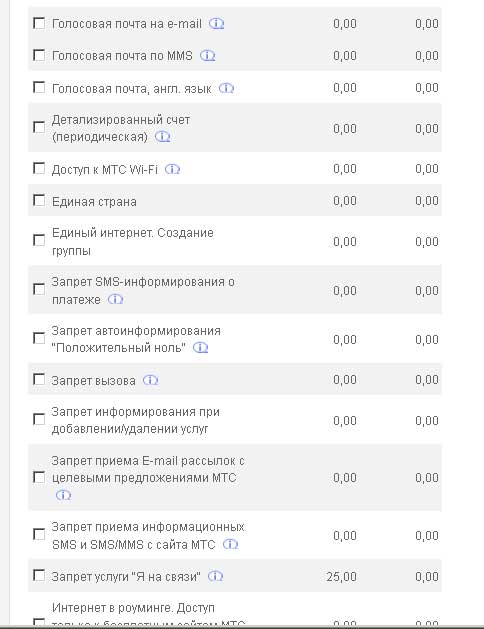This screenshot has height=629, width=484.
Task: Click info icon beside Запрет вызова
Action: 151,380
